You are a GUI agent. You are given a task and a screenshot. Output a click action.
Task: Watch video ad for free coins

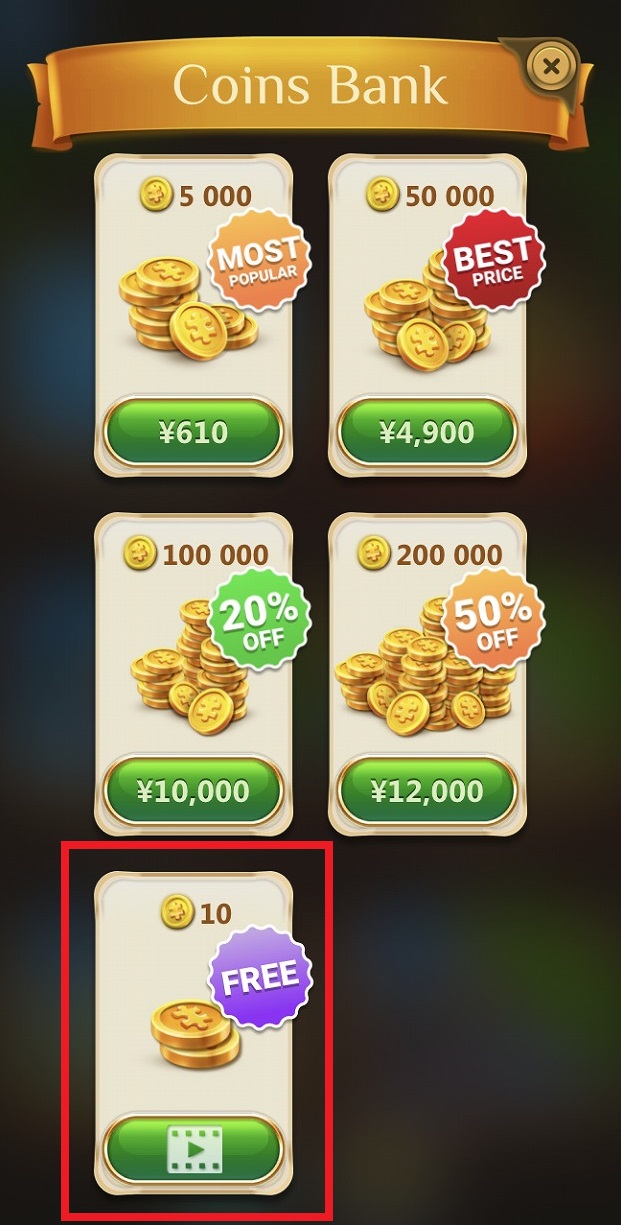point(193,1150)
